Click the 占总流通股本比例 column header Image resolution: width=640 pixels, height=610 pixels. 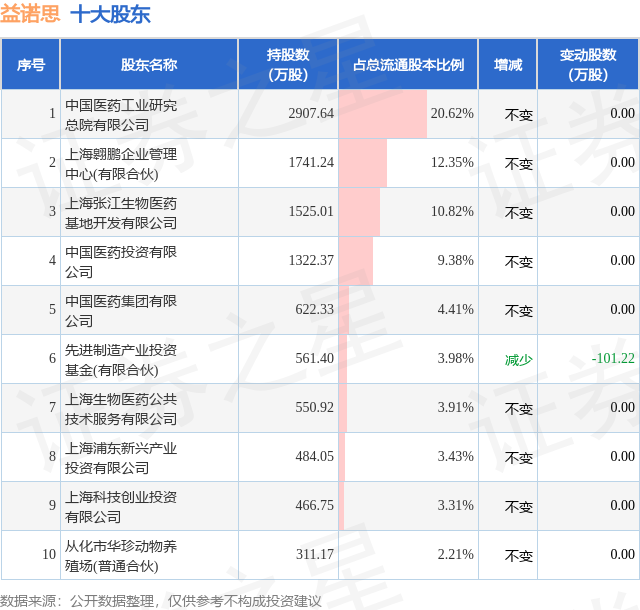(408, 65)
